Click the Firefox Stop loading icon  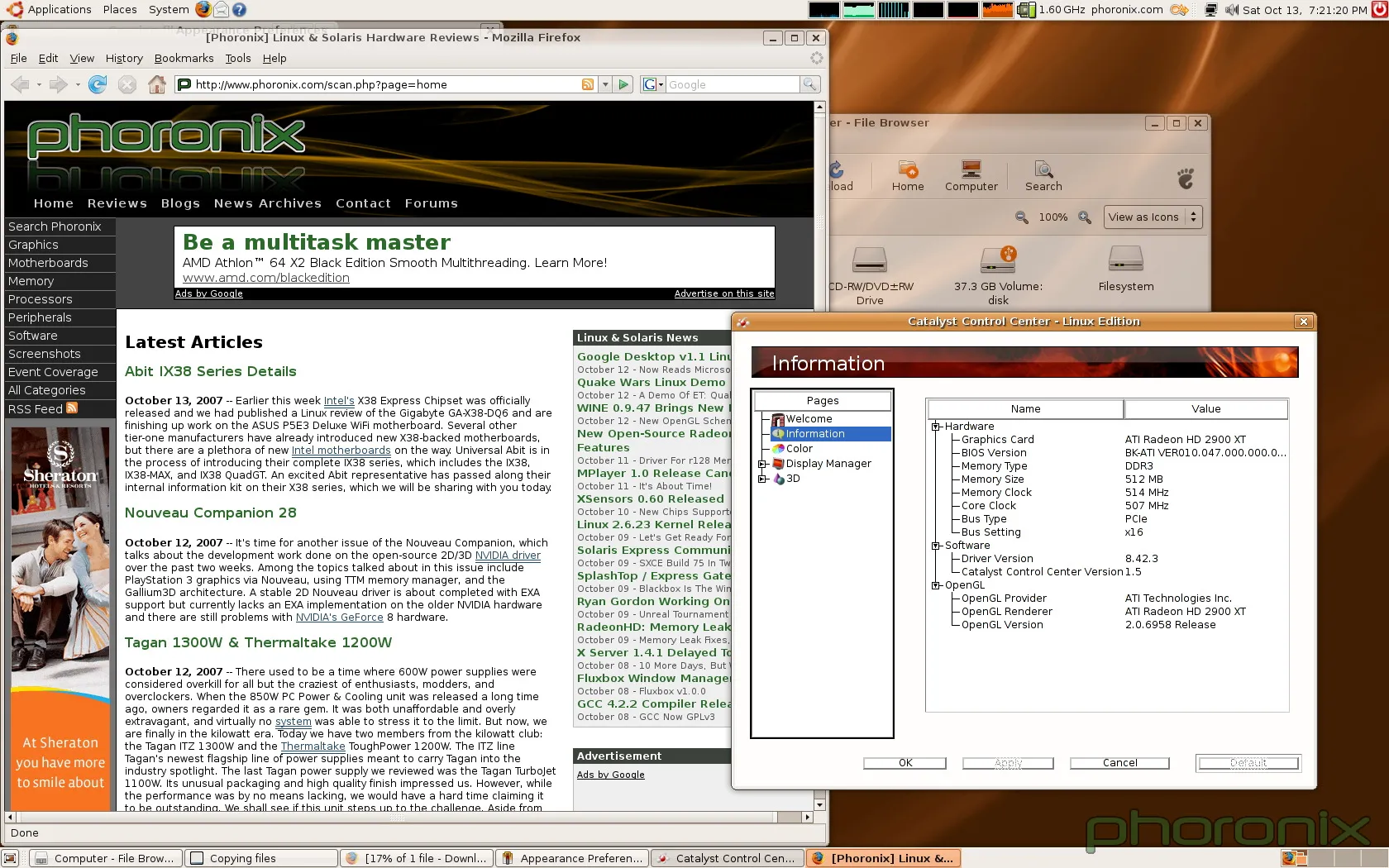126,84
